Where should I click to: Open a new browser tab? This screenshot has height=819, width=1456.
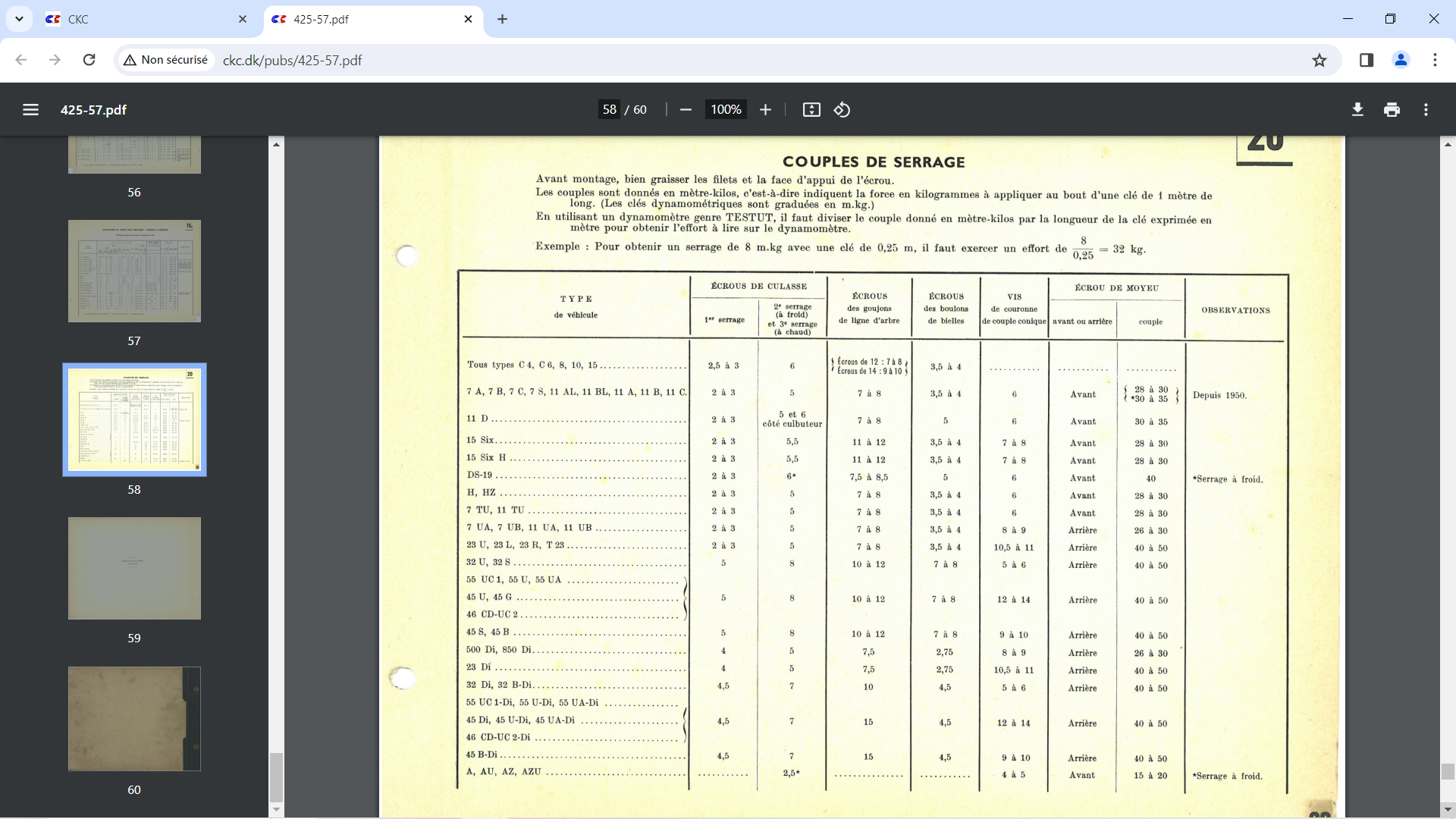502,19
